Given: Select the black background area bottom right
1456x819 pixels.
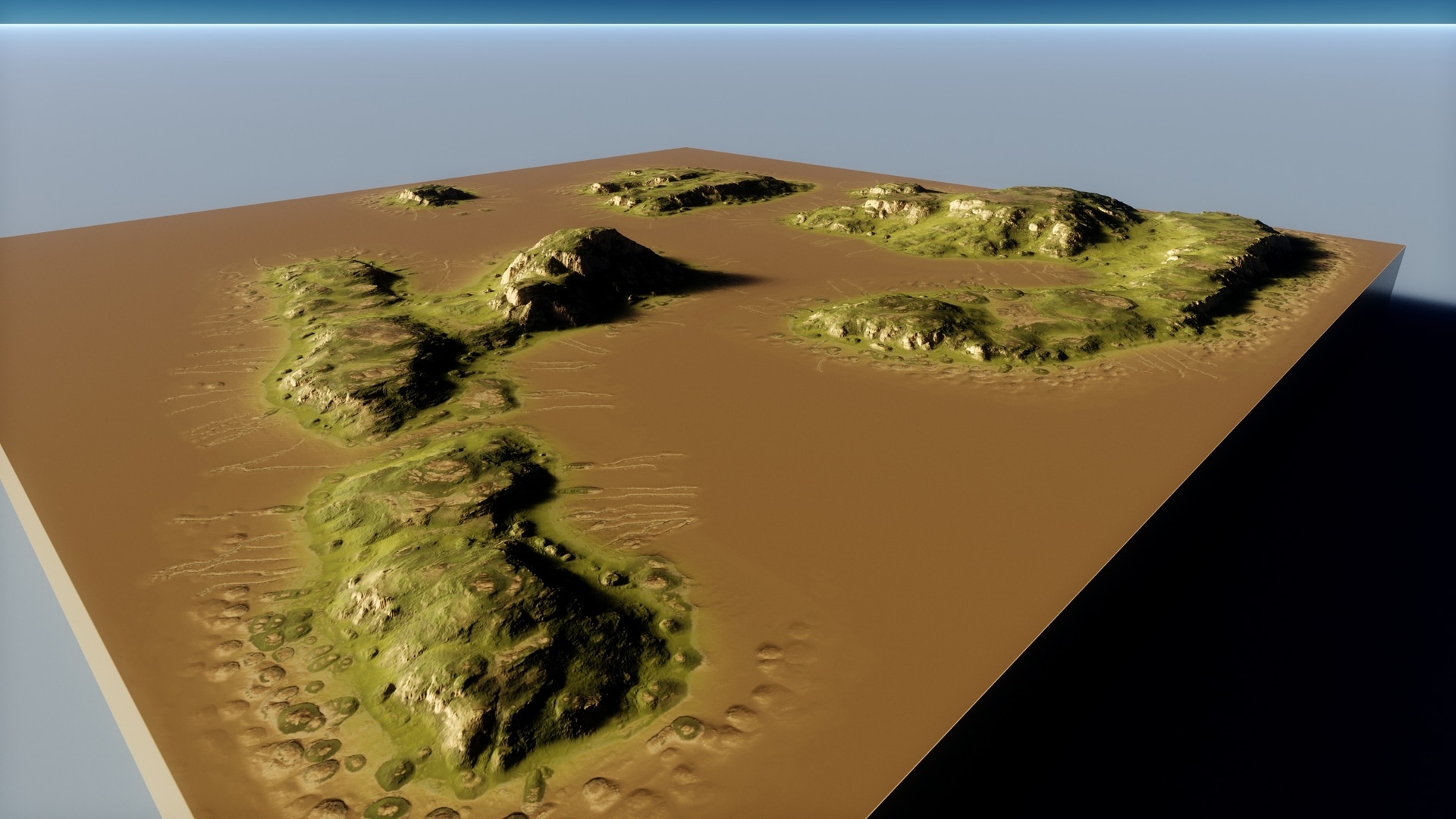Looking at the screenshot, I should [x=1289, y=720].
